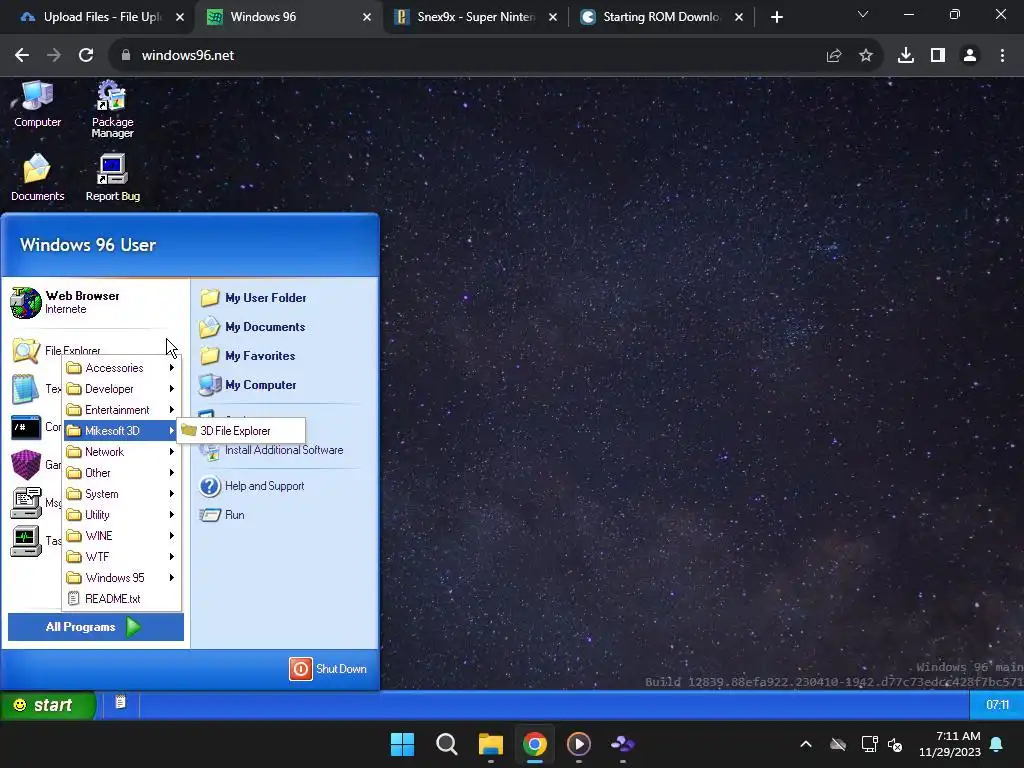Open File Explorer from Windows taskbar

pyautogui.click(x=490, y=744)
